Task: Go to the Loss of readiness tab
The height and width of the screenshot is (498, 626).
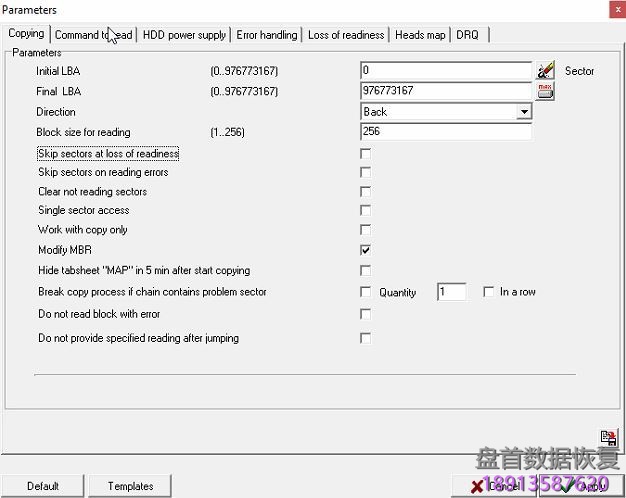Action: [345, 35]
